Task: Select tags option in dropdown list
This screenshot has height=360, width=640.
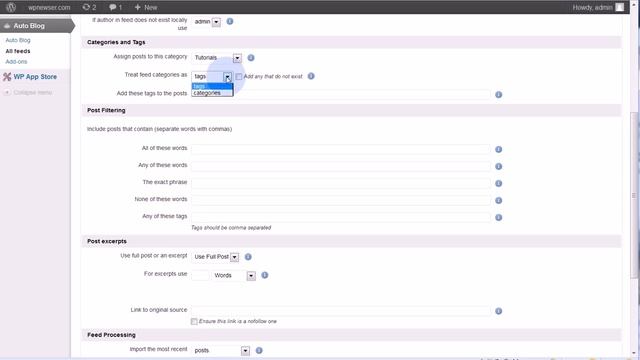Action: click(212, 86)
